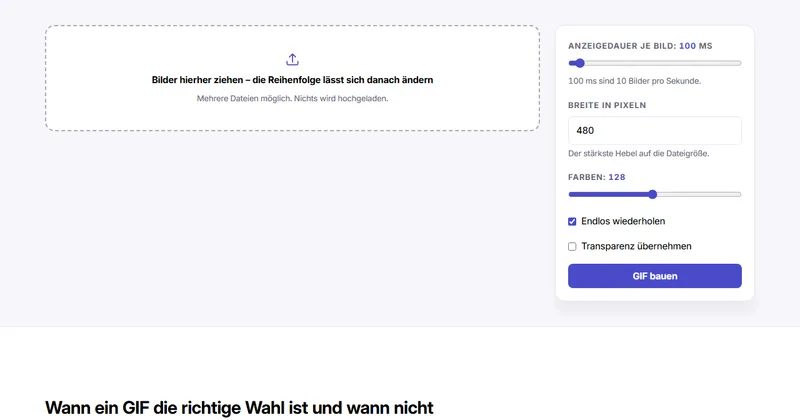
Task: Click the "Der stärkste Hebel auf die Dateigröße" hint
Action: [639, 154]
